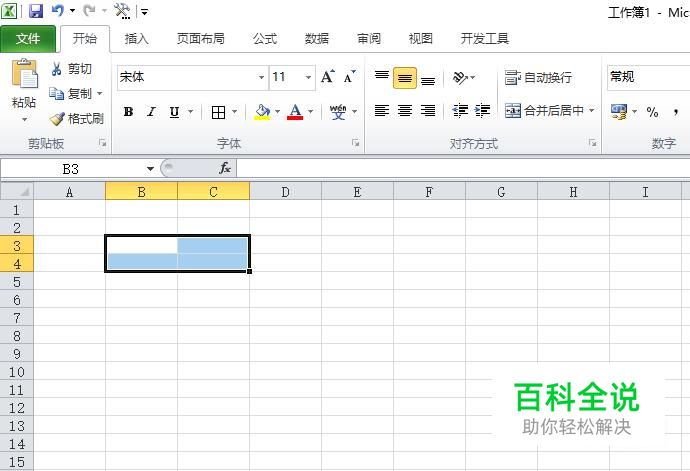690x471 pixels.
Task: Click the Name Box showing B3
Action: tap(70, 169)
